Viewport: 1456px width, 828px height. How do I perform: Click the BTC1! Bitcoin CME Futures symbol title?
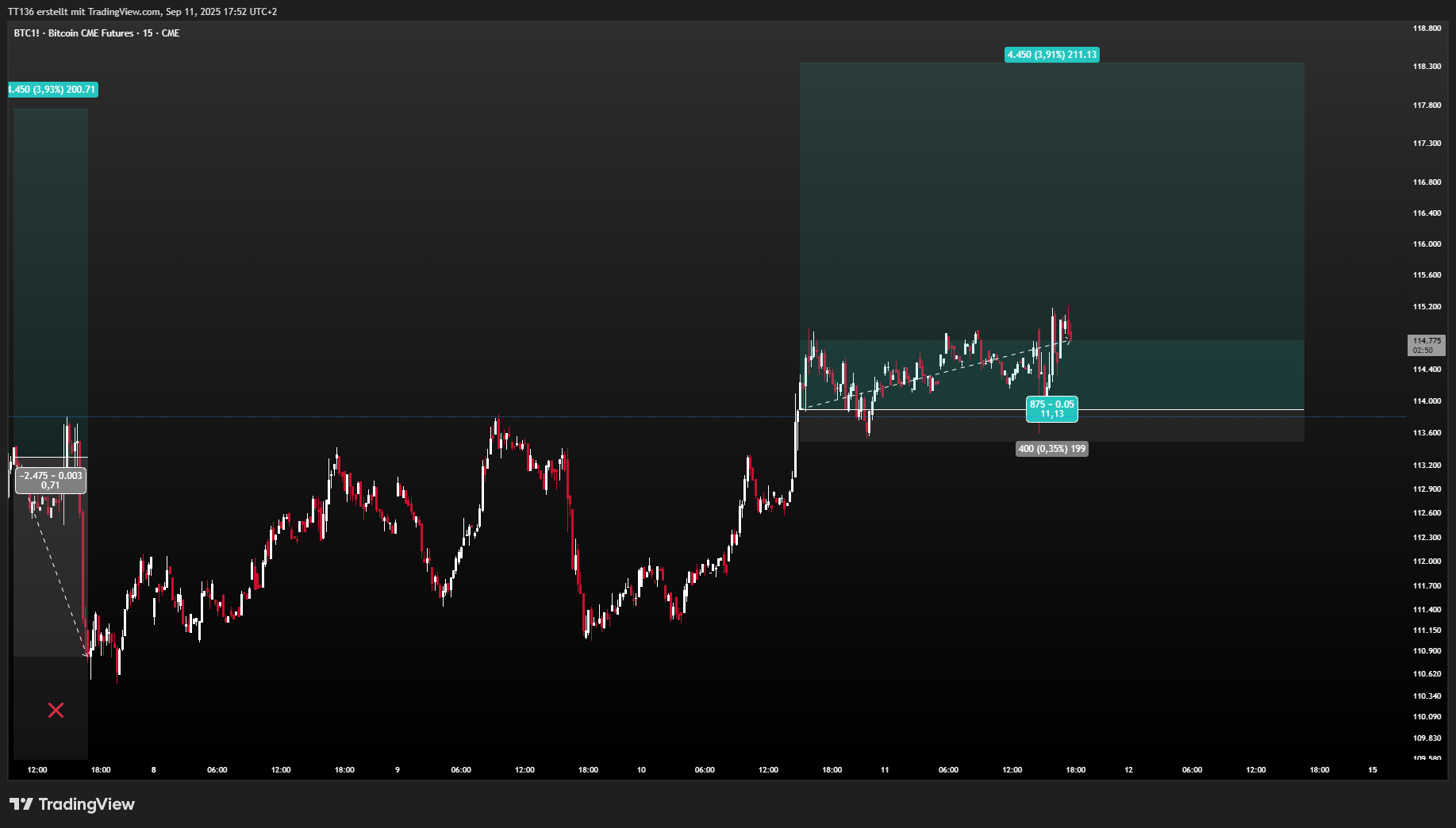[97, 33]
